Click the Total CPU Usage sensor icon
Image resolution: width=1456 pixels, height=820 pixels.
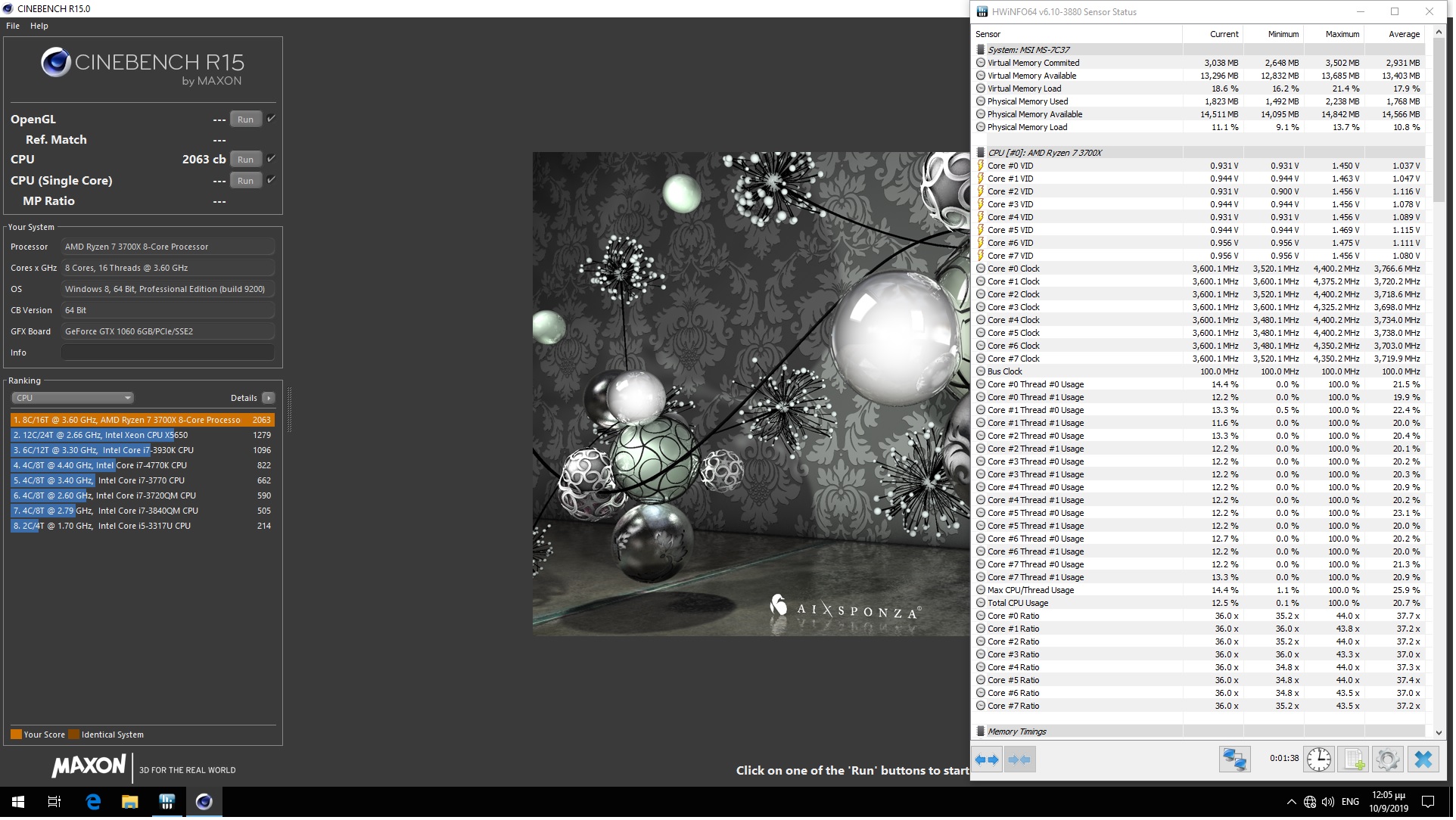[982, 604]
